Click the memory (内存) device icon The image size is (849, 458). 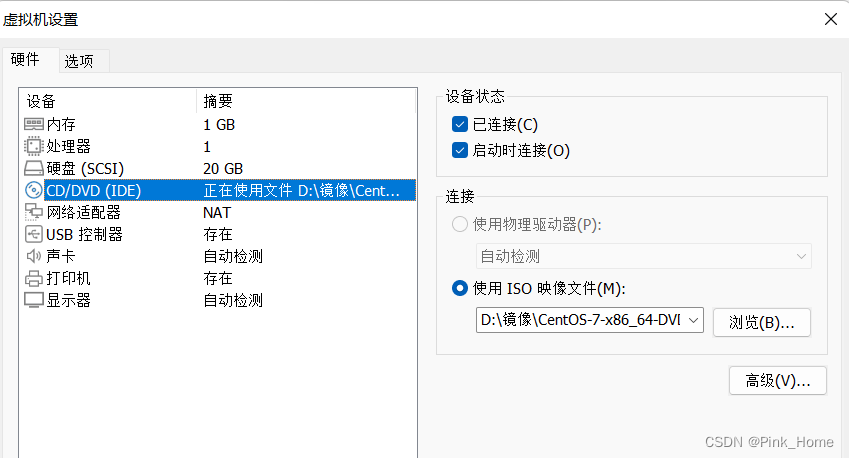[34, 125]
